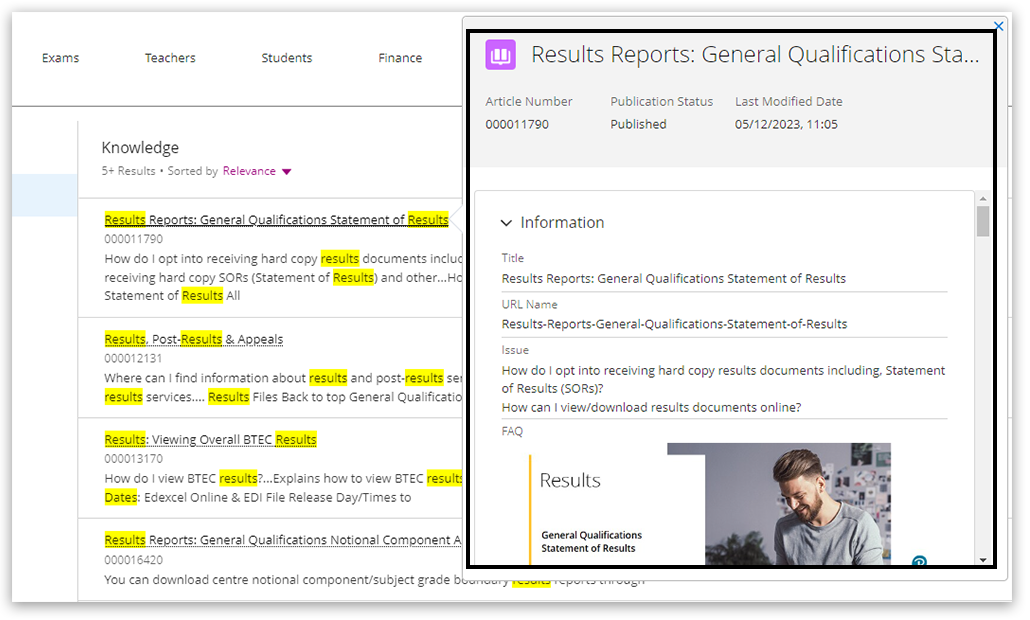Go to the Students tab
This screenshot has height=620, width=1030.
click(x=287, y=58)
